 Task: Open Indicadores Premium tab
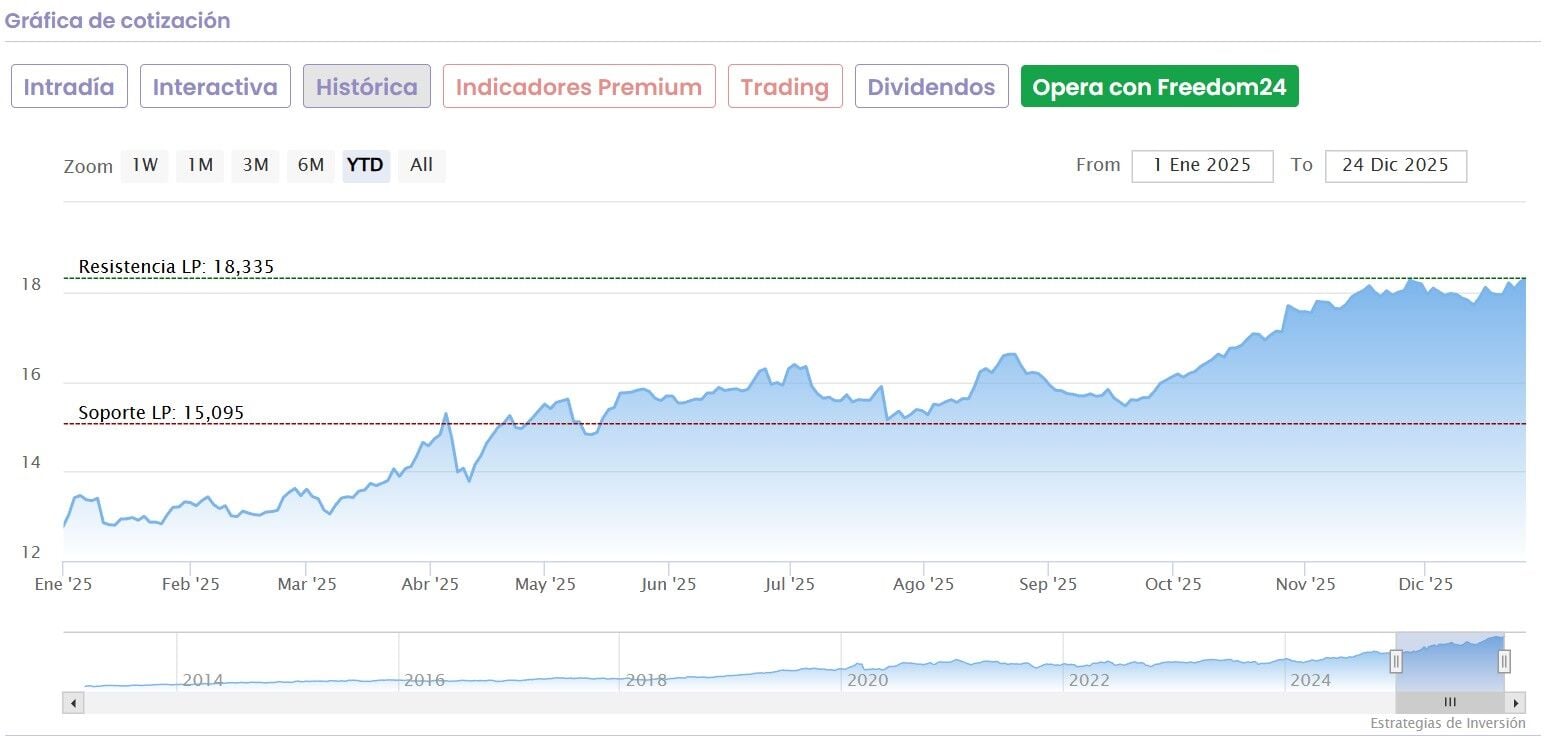(x=579, y=87)
